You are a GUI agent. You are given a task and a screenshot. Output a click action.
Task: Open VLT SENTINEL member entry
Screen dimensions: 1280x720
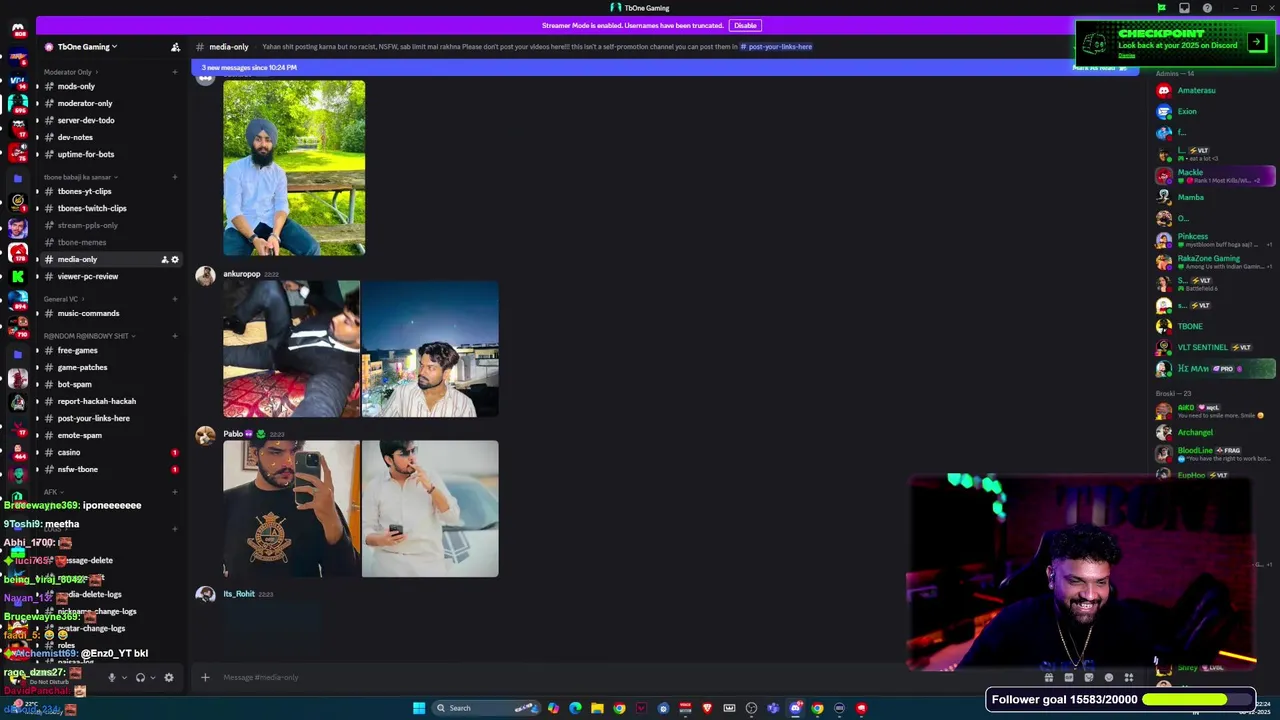pyautogui.click(x=1215, y=347)
